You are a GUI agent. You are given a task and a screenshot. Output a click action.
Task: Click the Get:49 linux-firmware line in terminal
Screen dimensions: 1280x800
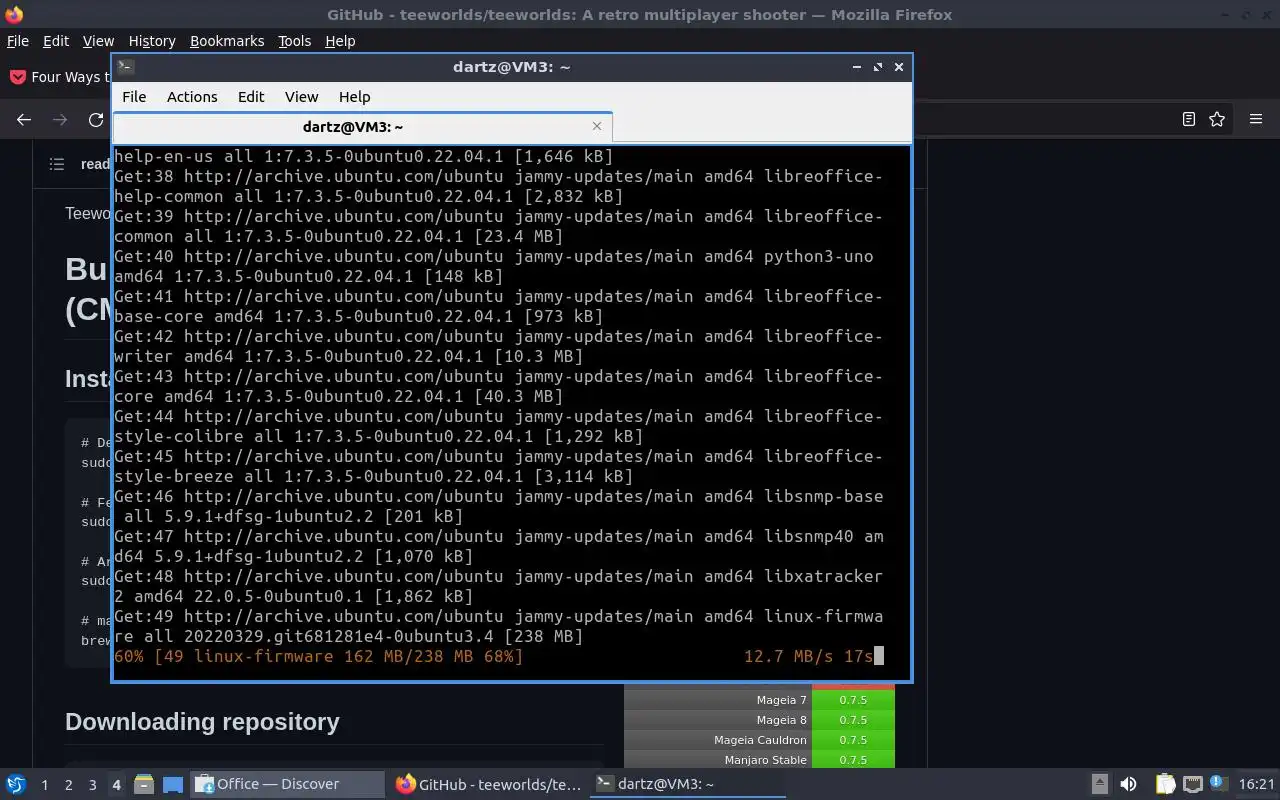[x=499, y=626]
